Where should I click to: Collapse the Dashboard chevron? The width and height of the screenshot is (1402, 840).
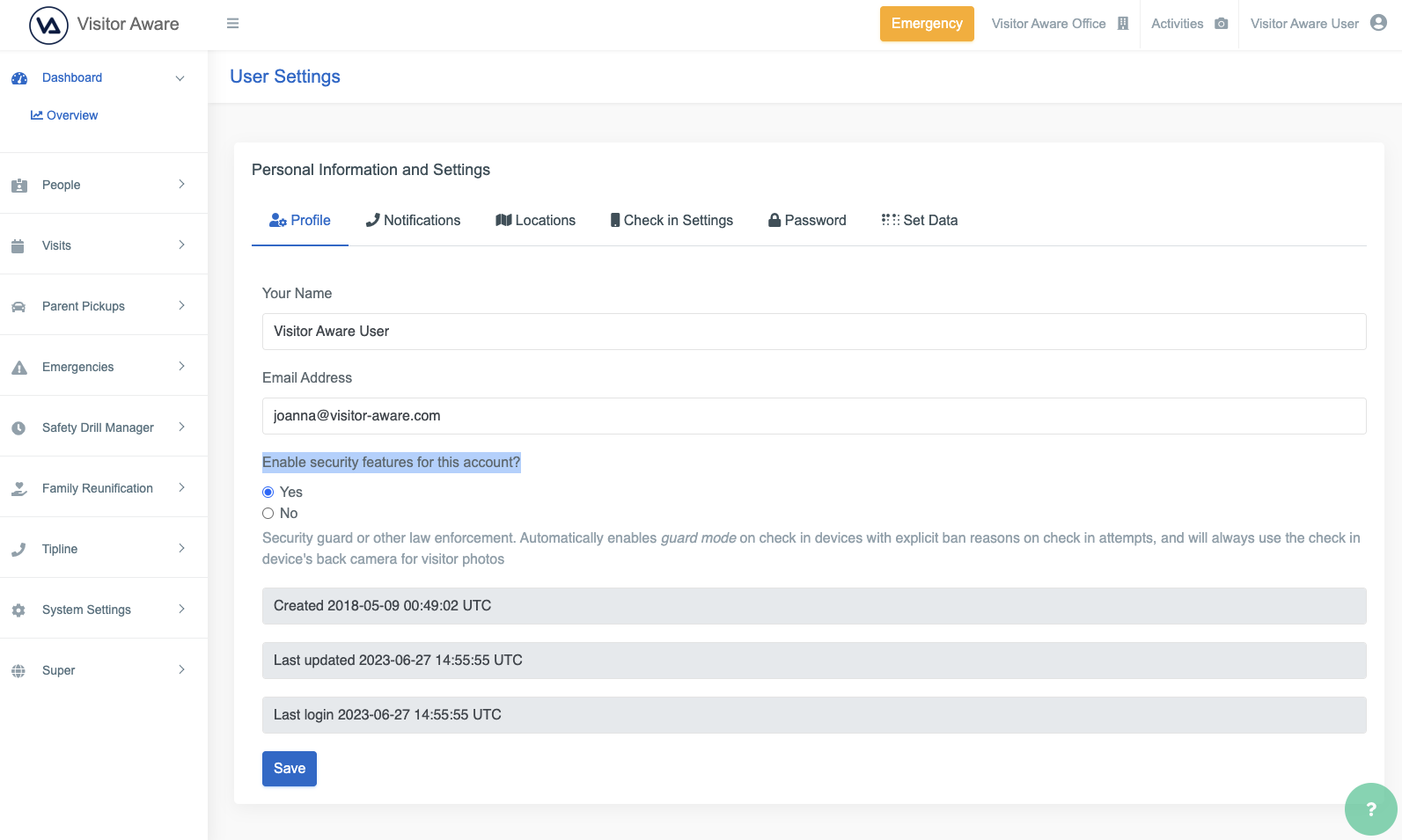[x=180, y=78]
